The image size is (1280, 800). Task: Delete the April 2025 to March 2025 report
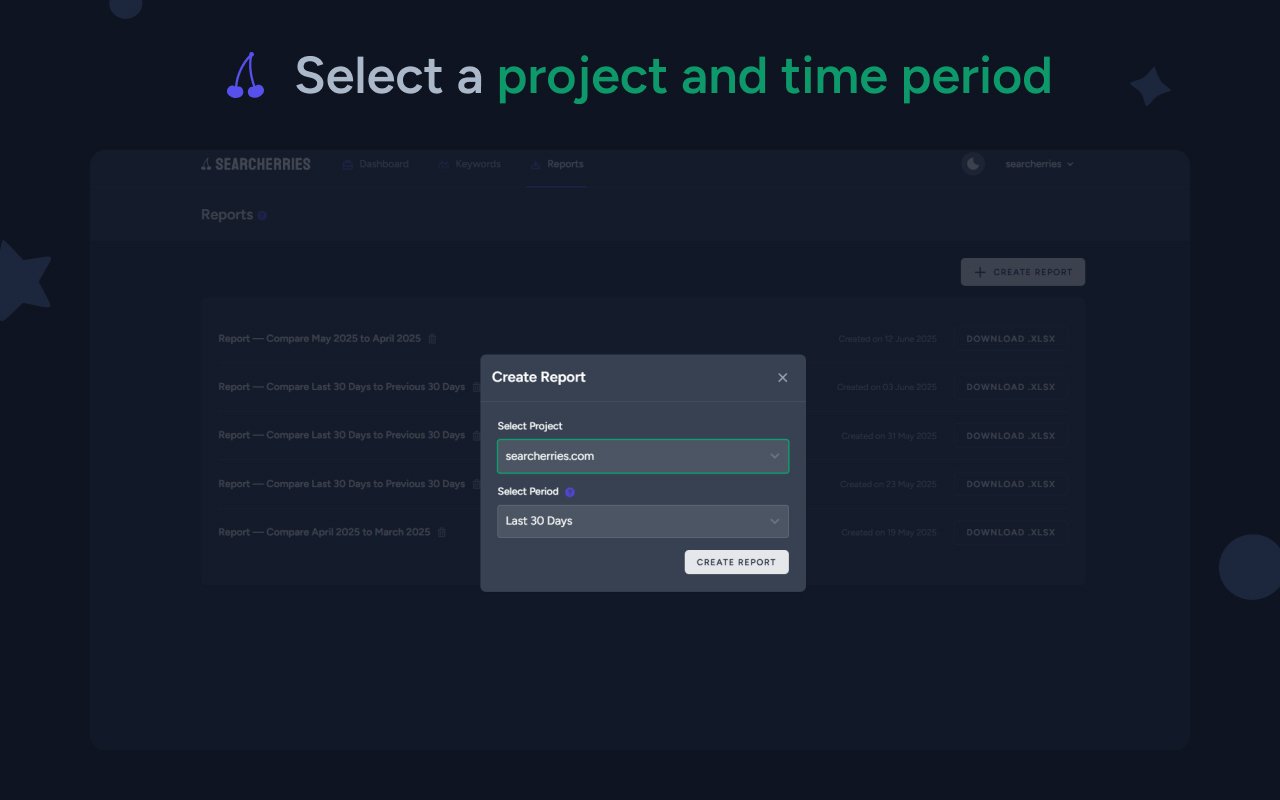[x=442, y=532]
